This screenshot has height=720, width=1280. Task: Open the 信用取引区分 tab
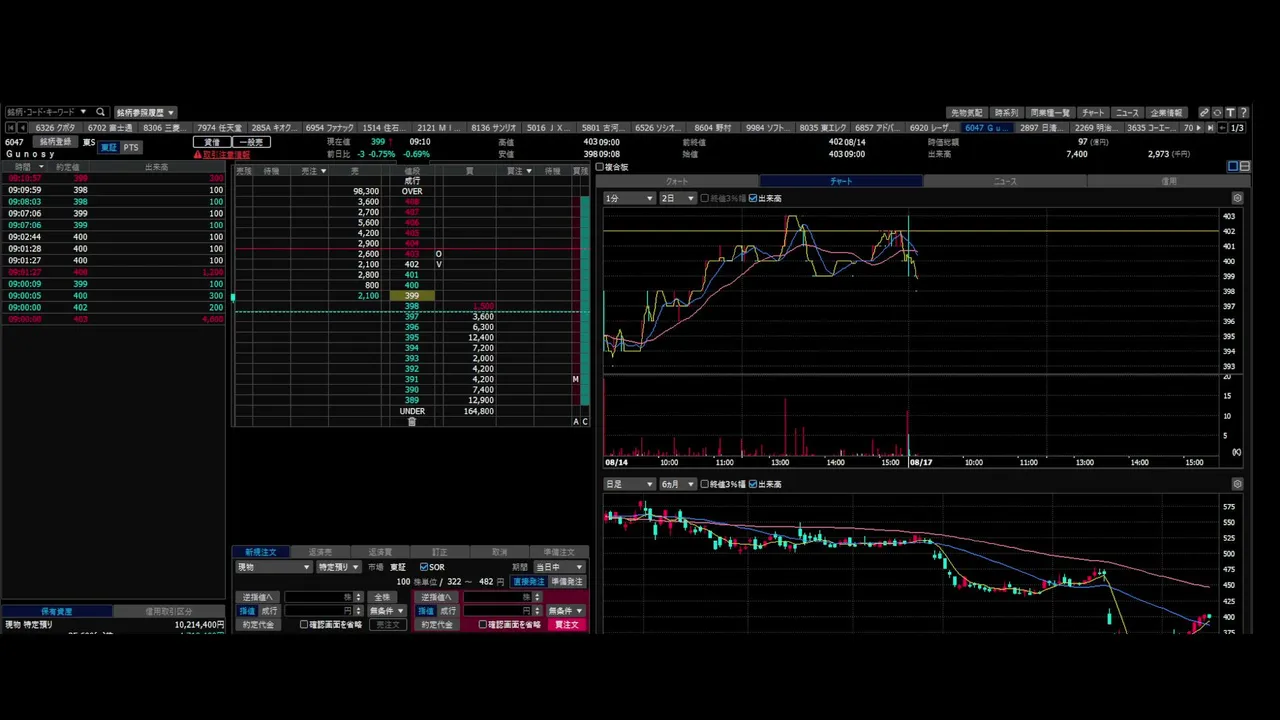pos(169,611)
